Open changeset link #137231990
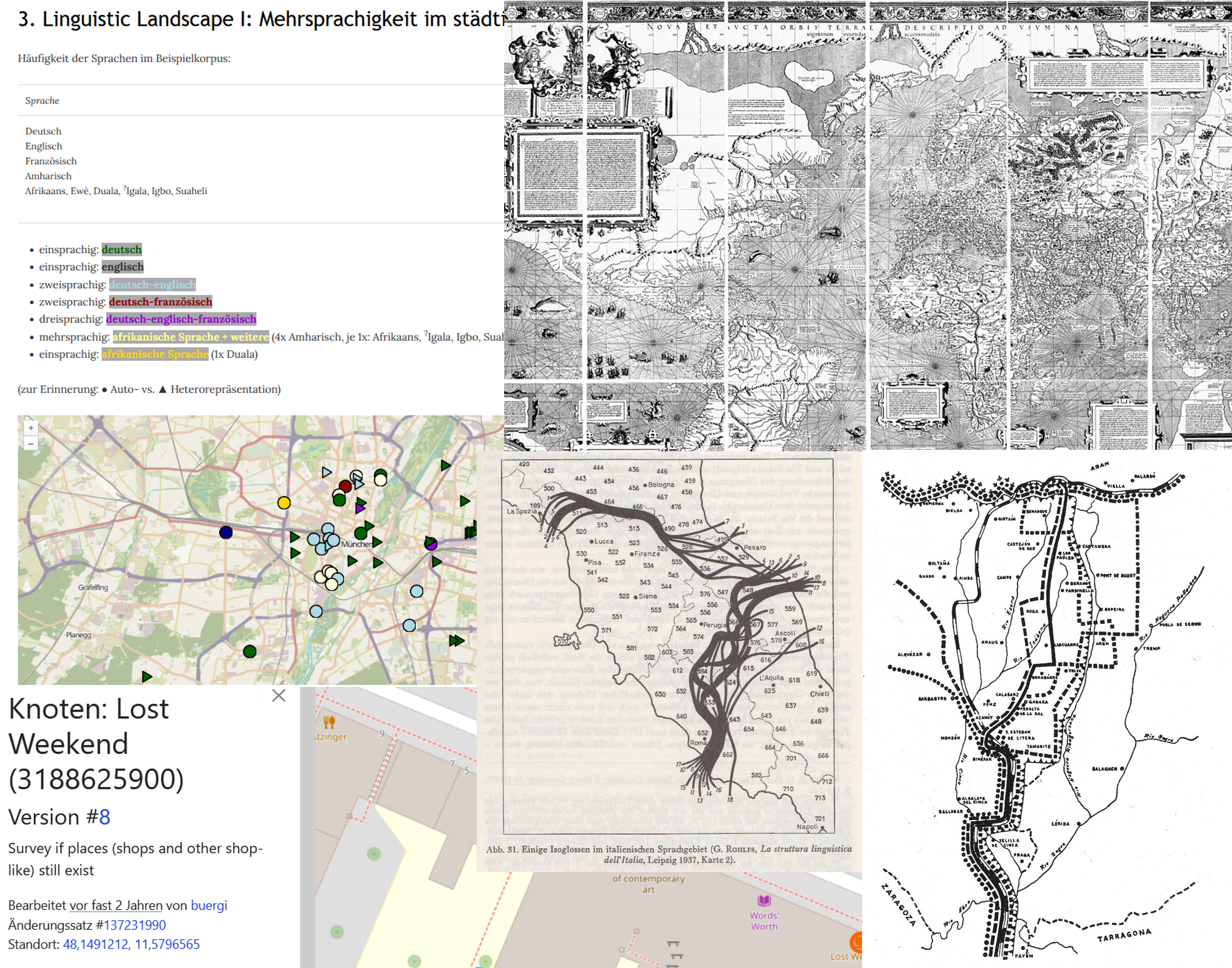Screen dimensions: 1232x968 [134, 925]
